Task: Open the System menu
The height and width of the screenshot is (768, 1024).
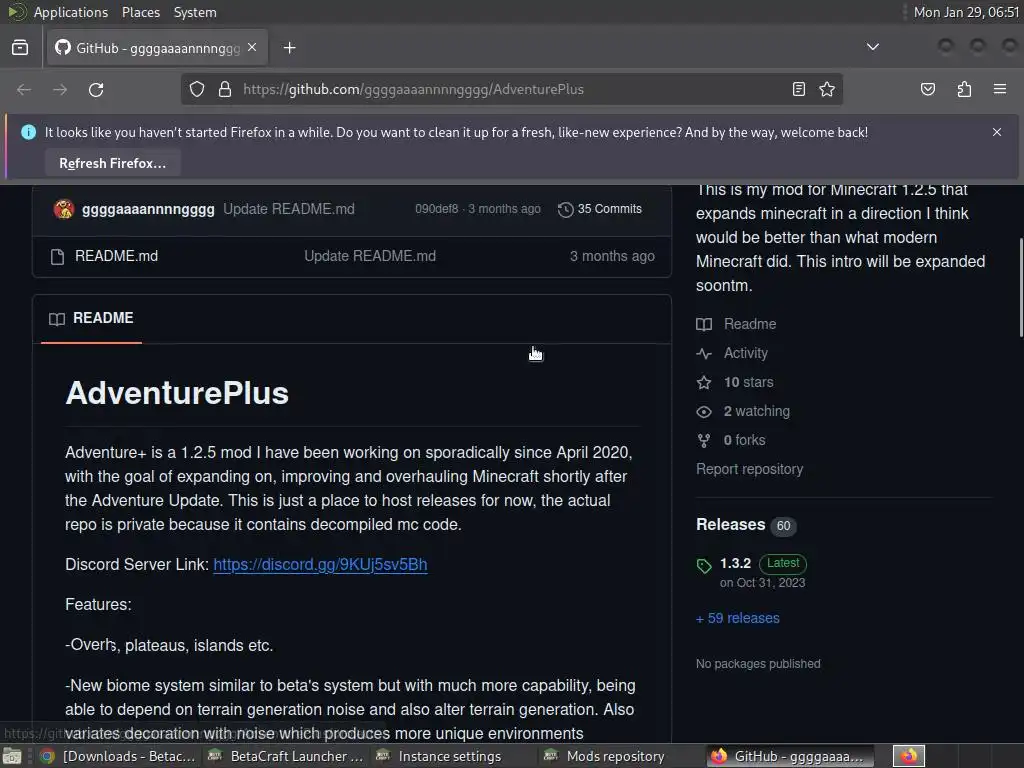Action: [195, 12]
